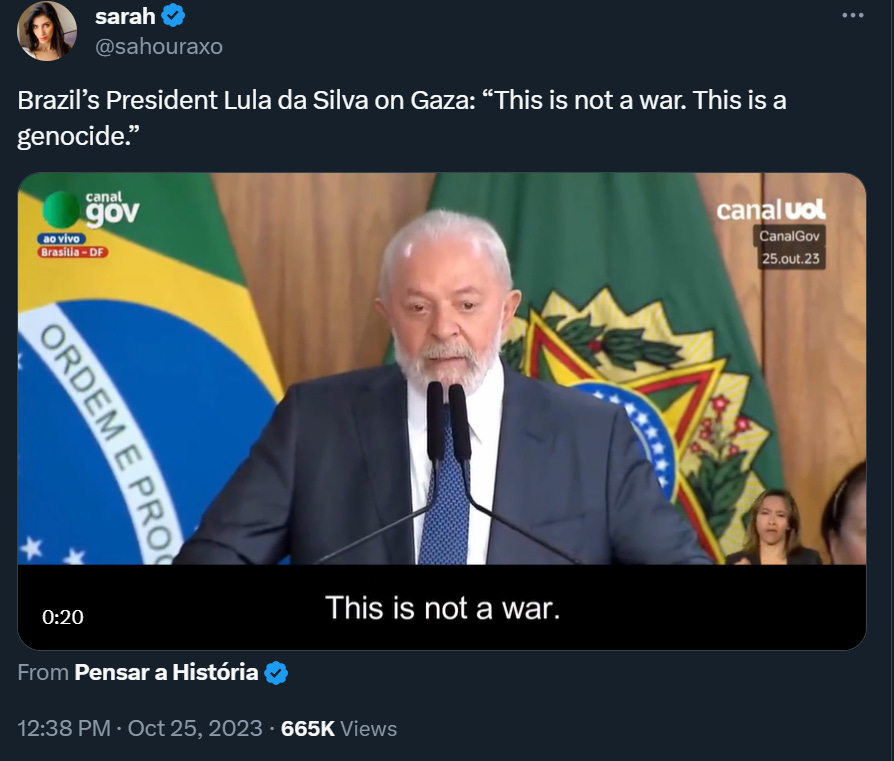Image resolution: width=894 pixels, height=761 pixels.
Task: Open the three-dot more options menu
Action: click(x=852, y=15)
